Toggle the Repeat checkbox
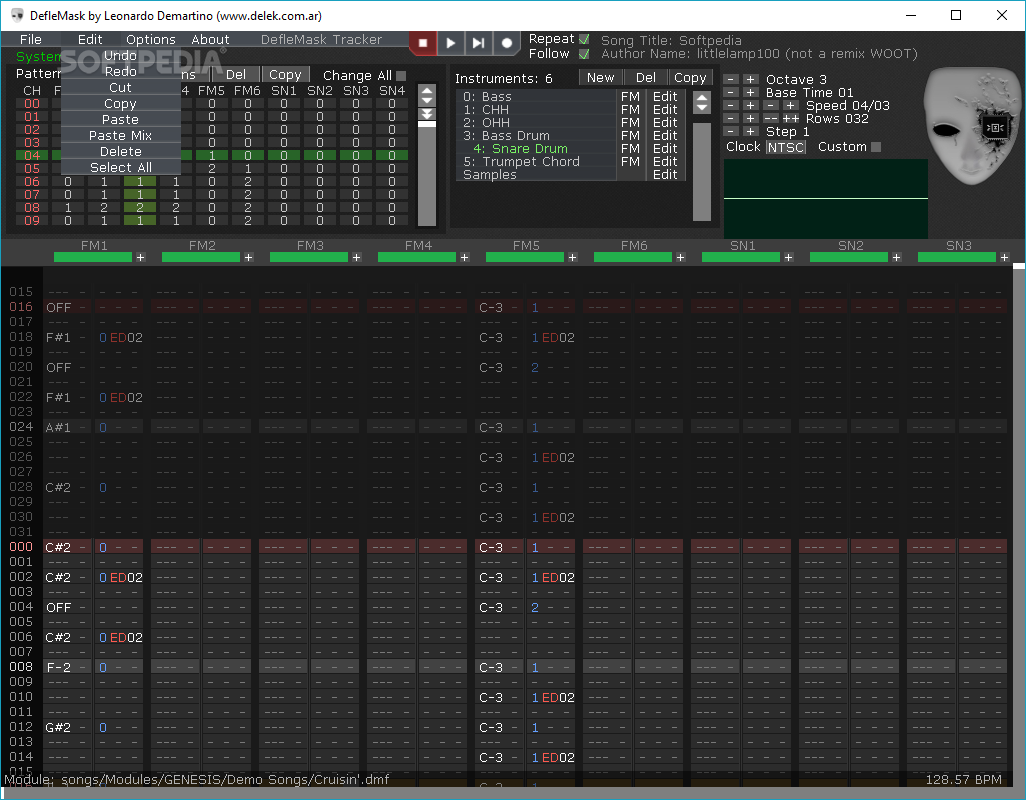The width and height of the screenshot is (1026, 800). point(584,39)
